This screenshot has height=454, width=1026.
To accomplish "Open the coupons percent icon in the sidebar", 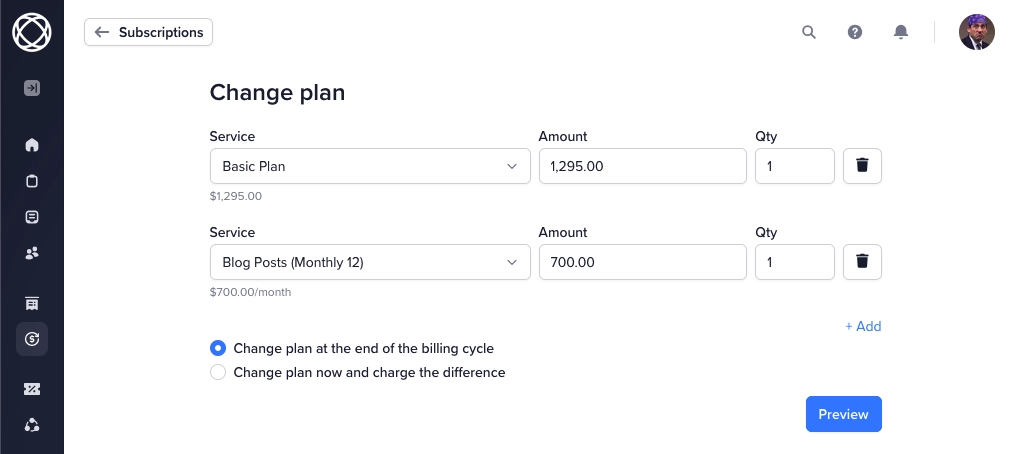I will [31, 389].
